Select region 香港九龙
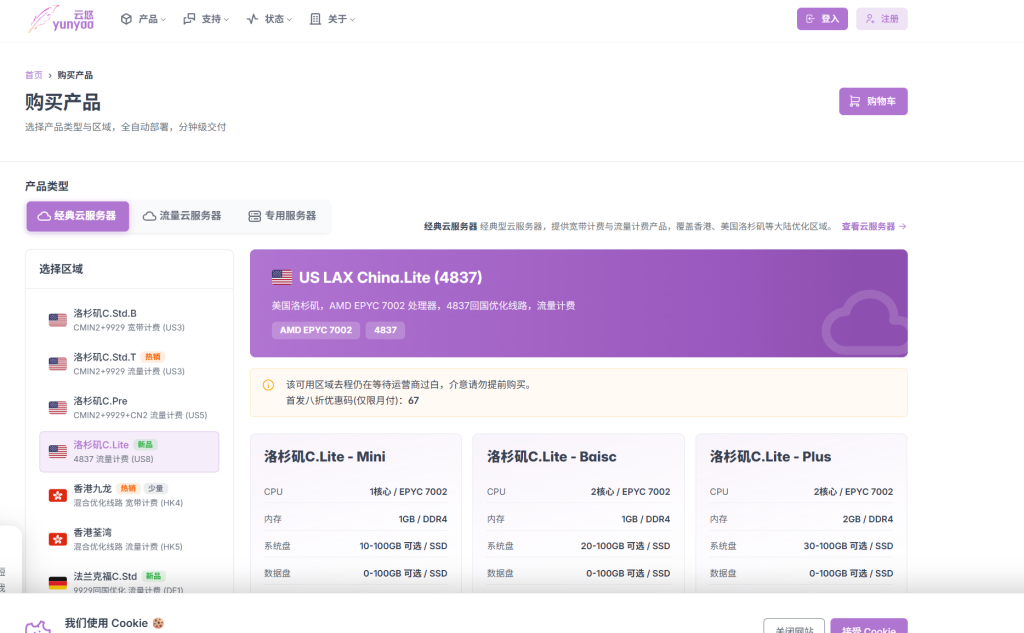1024x633 pixels. click(x=129, y=495)
